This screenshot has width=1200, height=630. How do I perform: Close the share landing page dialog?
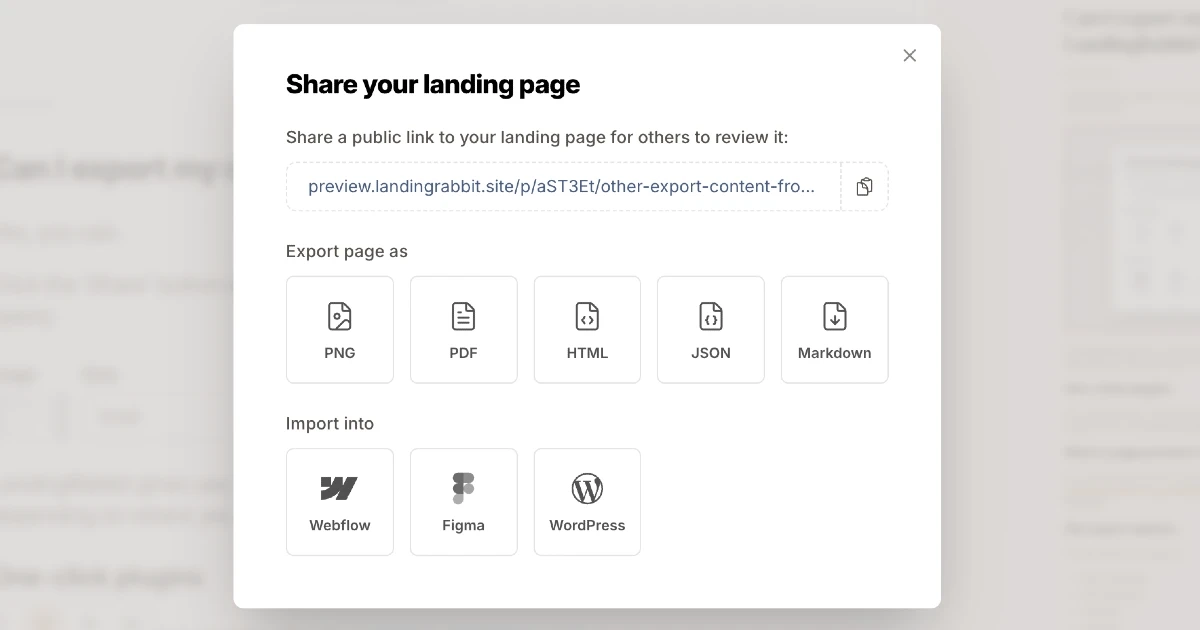[909, 56]
